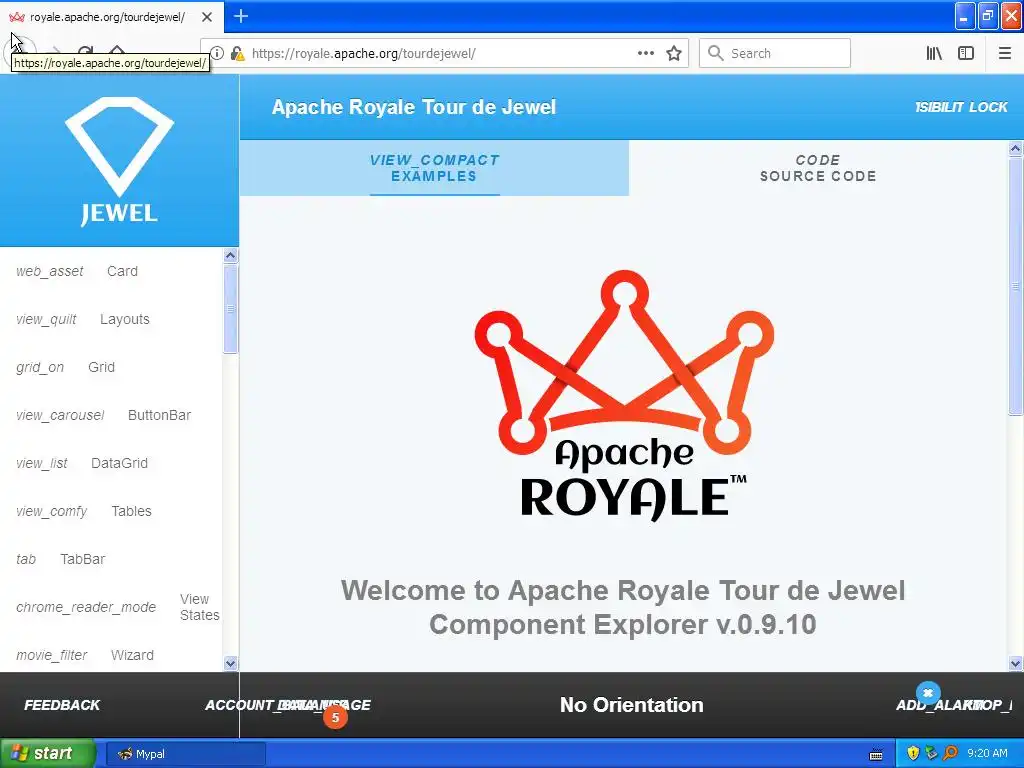
Task: Click the orange 5 badge
Action: click(335, 717)
